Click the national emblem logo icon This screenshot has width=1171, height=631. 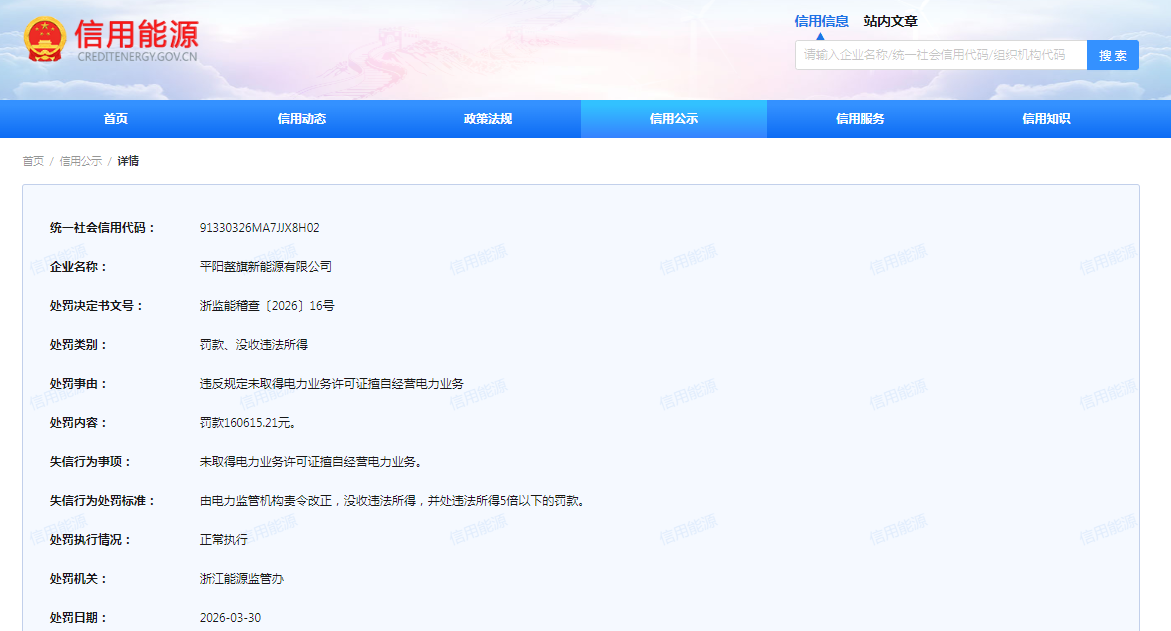(x=44, y=40)
